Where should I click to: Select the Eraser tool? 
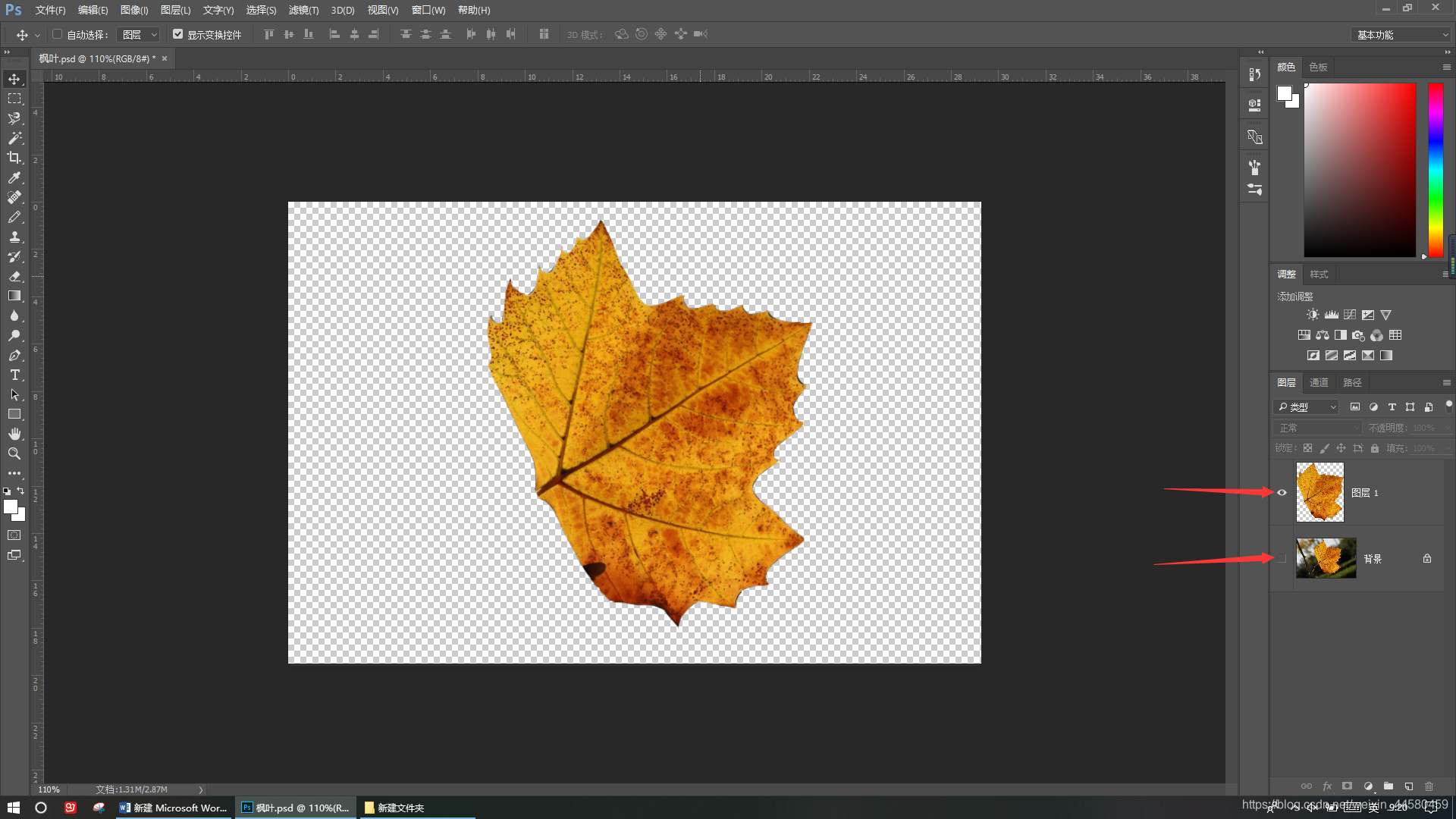point(14,277)
